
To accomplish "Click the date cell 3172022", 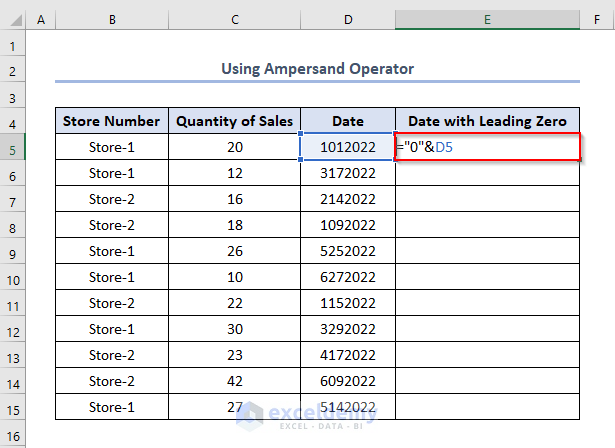I will pyautogui.click(x=348, y=173).
